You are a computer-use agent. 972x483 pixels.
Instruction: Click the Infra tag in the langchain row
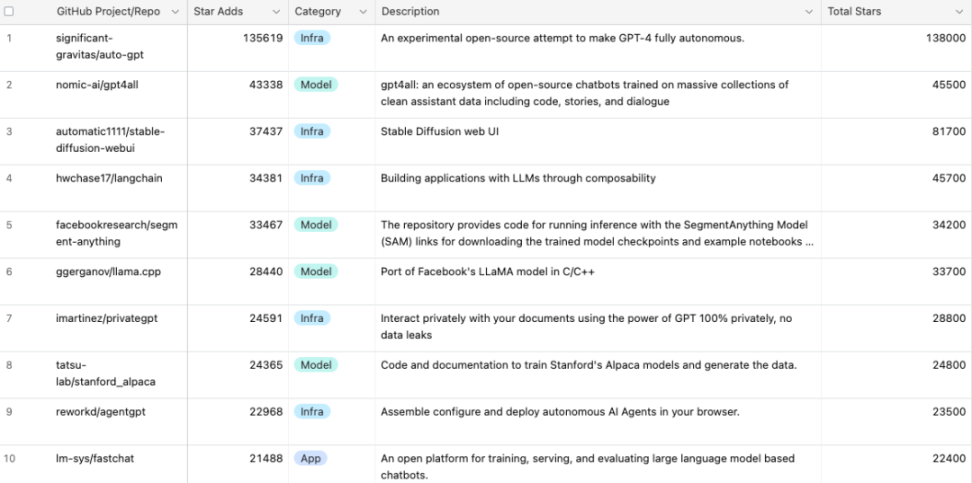pos(312,178)
